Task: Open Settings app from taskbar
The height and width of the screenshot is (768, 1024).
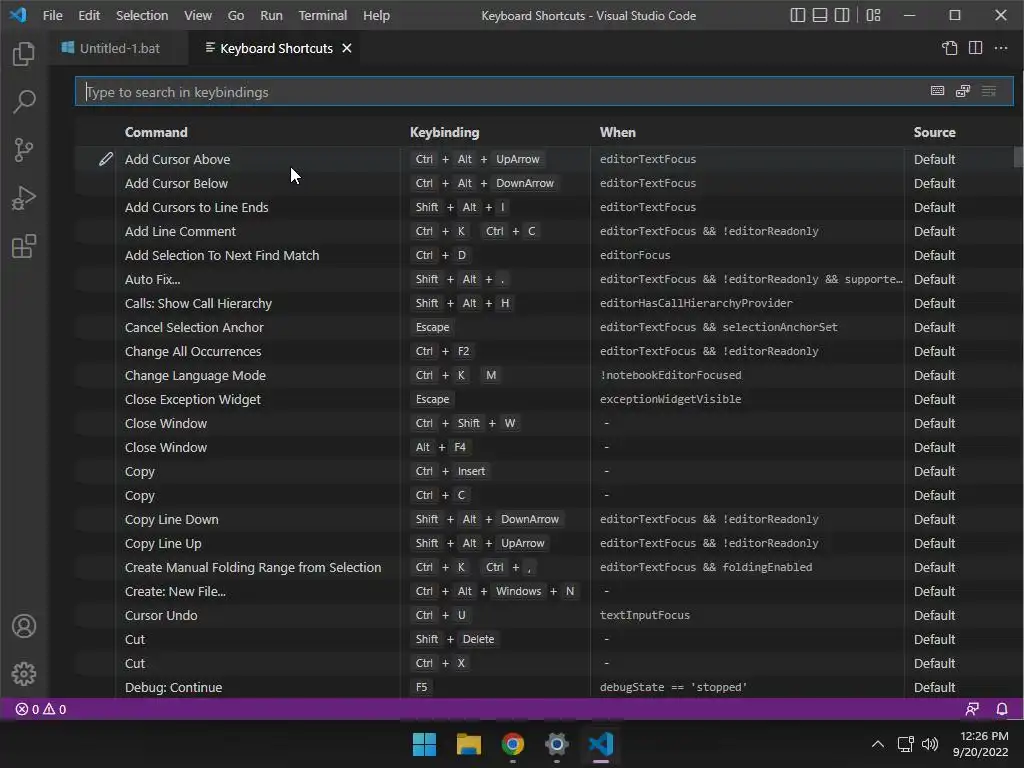Action: coord(556,744)
